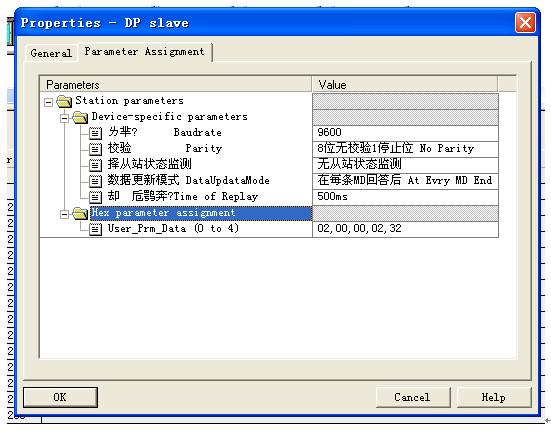Click the Hex parameter assignment folder icon
Image resolution: width=551 pixels, height=433 pixels.
80,213
